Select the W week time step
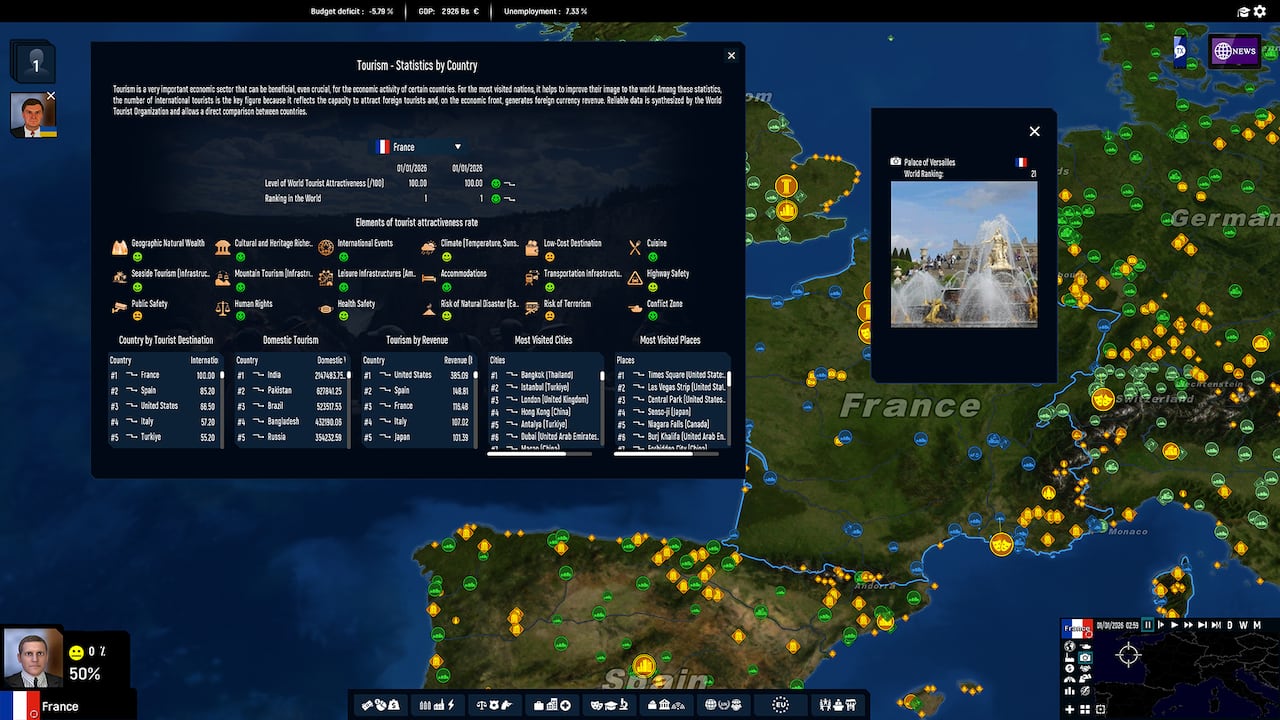This screenshot has width=1280, height=720. [1243, 625]
